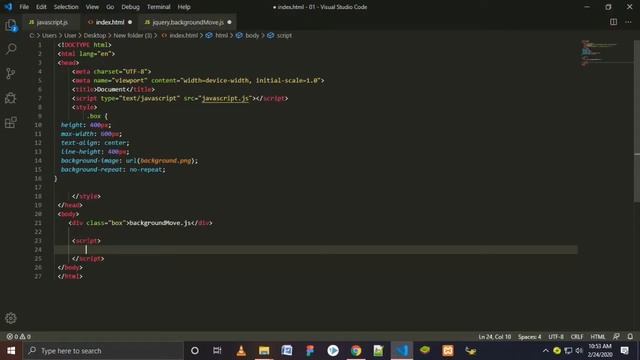Open the notifications bell in status bar
640x360 pixels.
pos(630,337)
